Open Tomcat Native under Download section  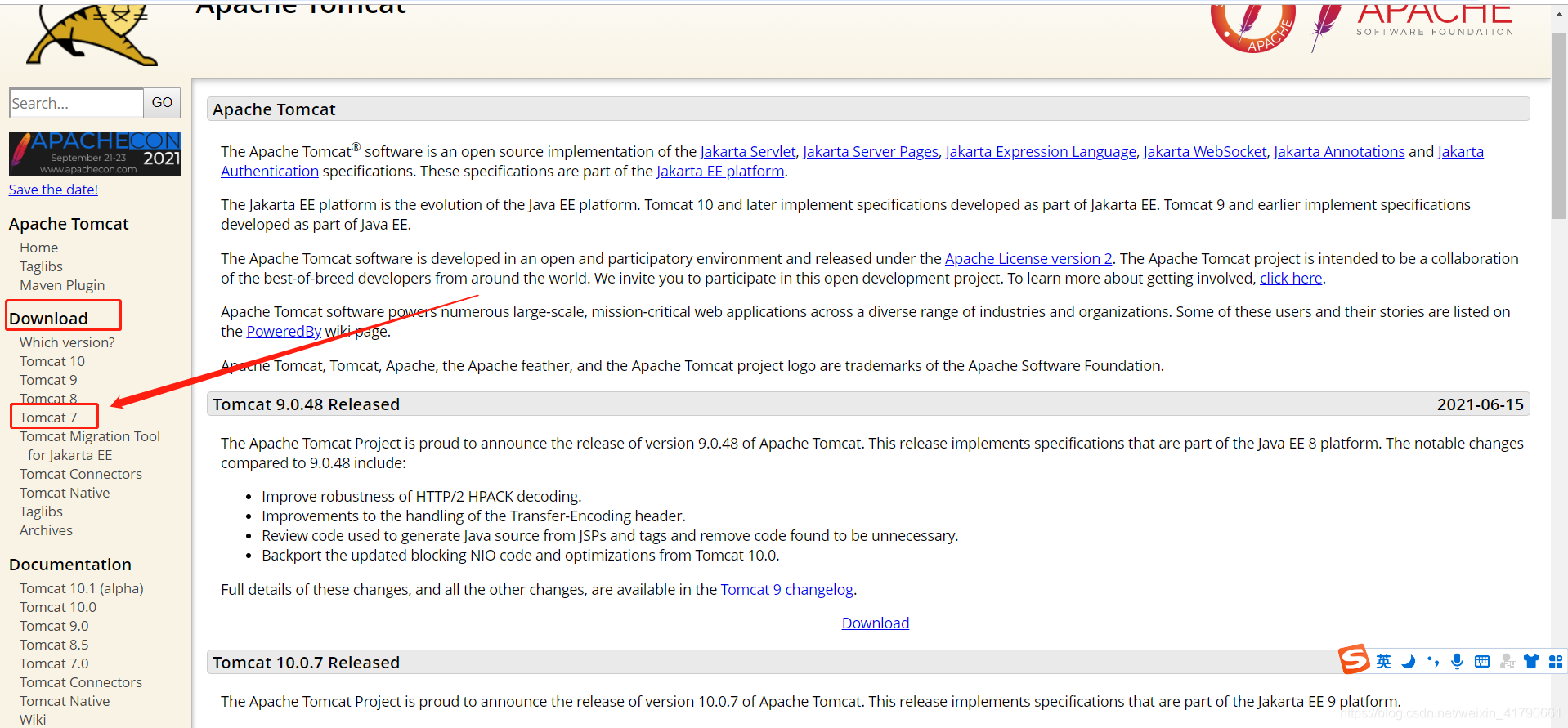click(65, 493)
